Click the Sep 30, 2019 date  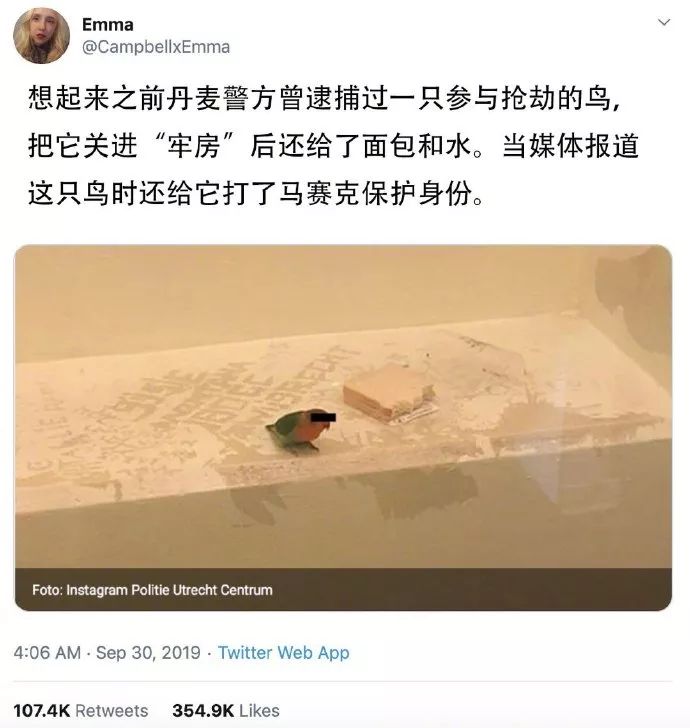click(148, 652)
